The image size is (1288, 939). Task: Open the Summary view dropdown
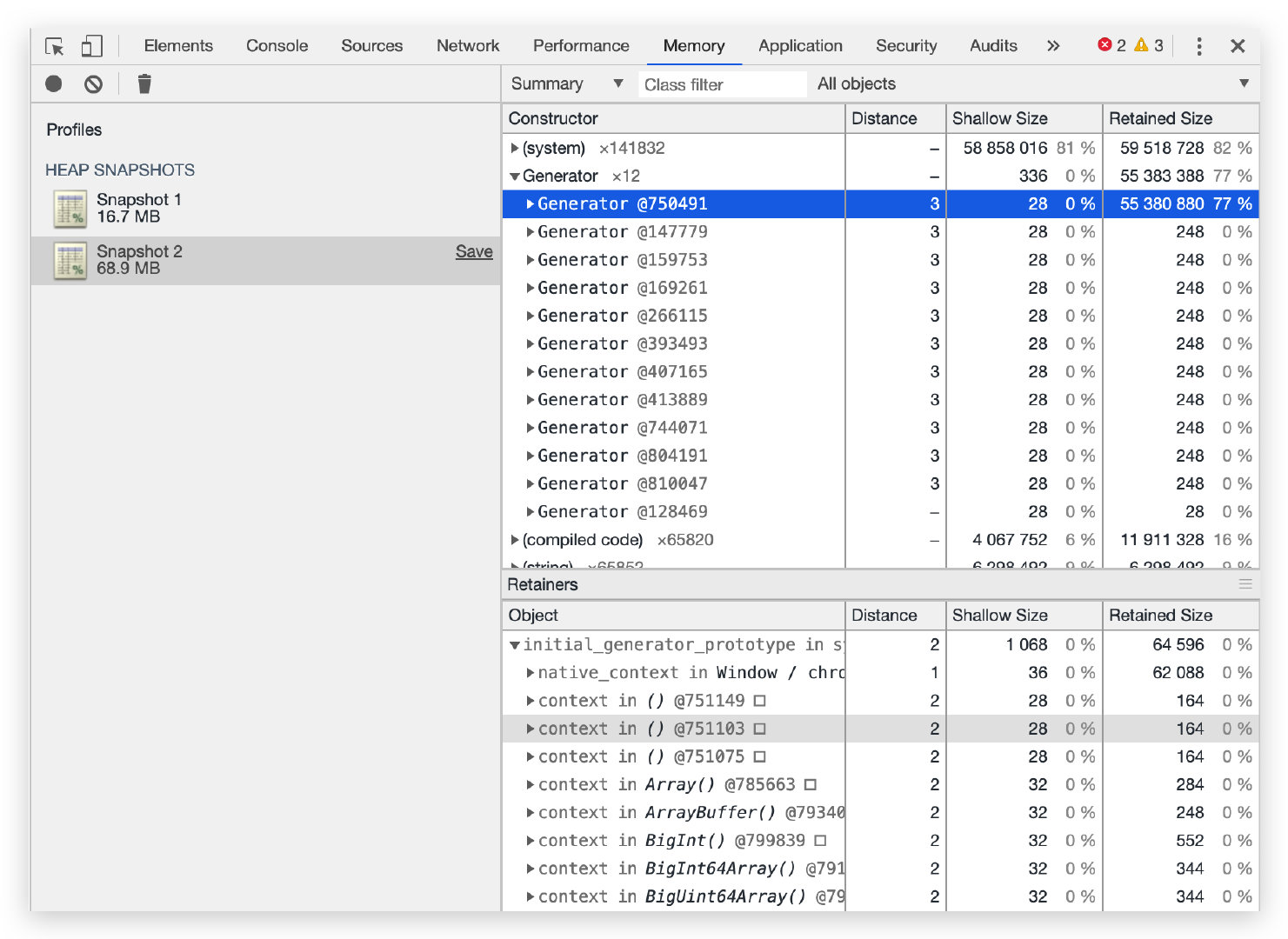567,83
